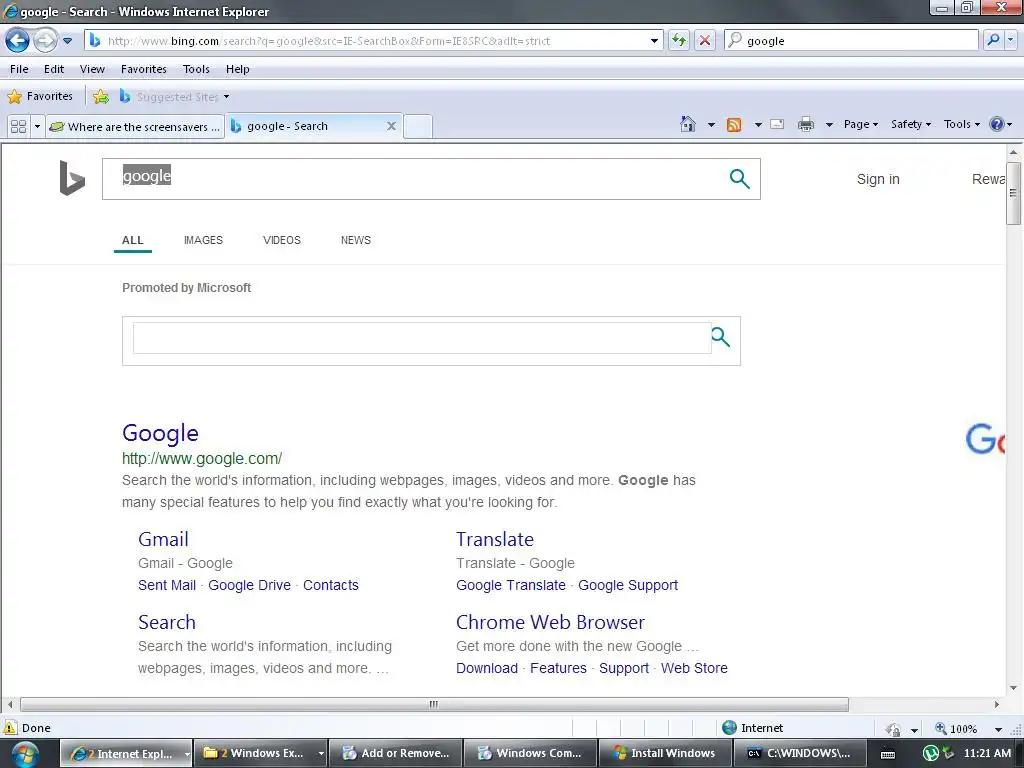Open the Google result title link

(160, 433)
